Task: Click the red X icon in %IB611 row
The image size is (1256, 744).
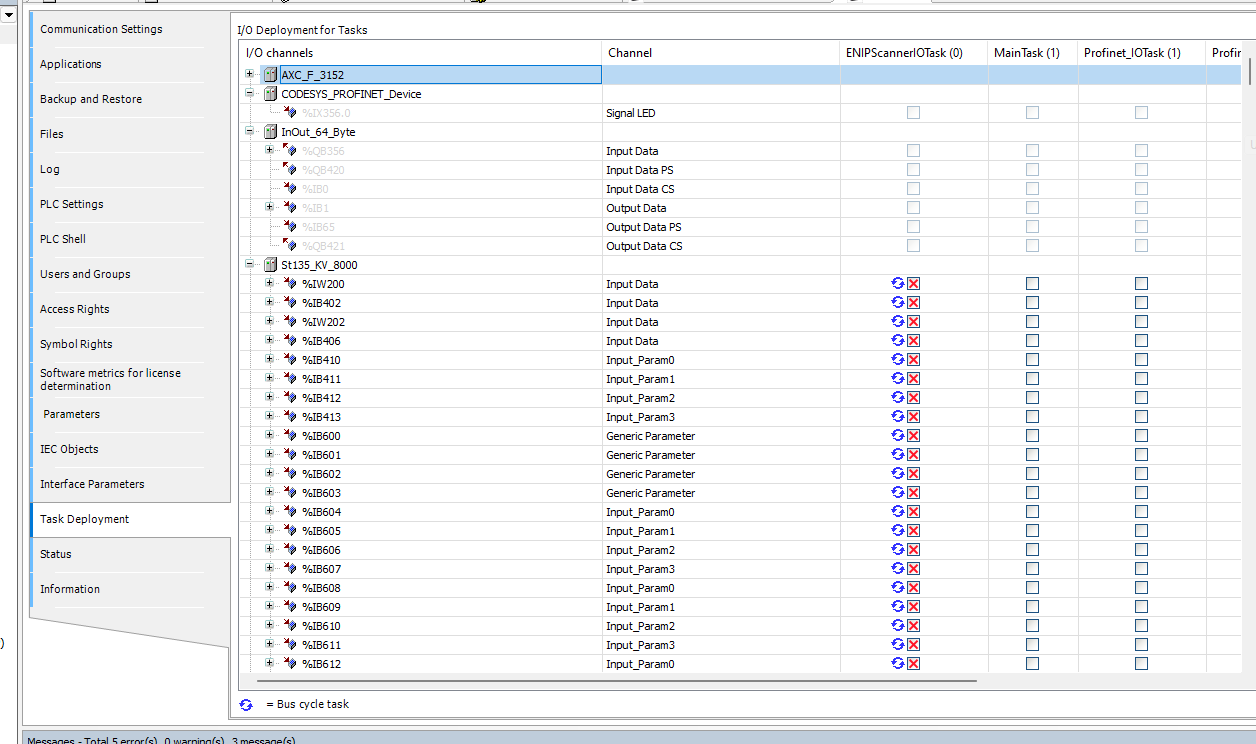Action: coord(913,644)
